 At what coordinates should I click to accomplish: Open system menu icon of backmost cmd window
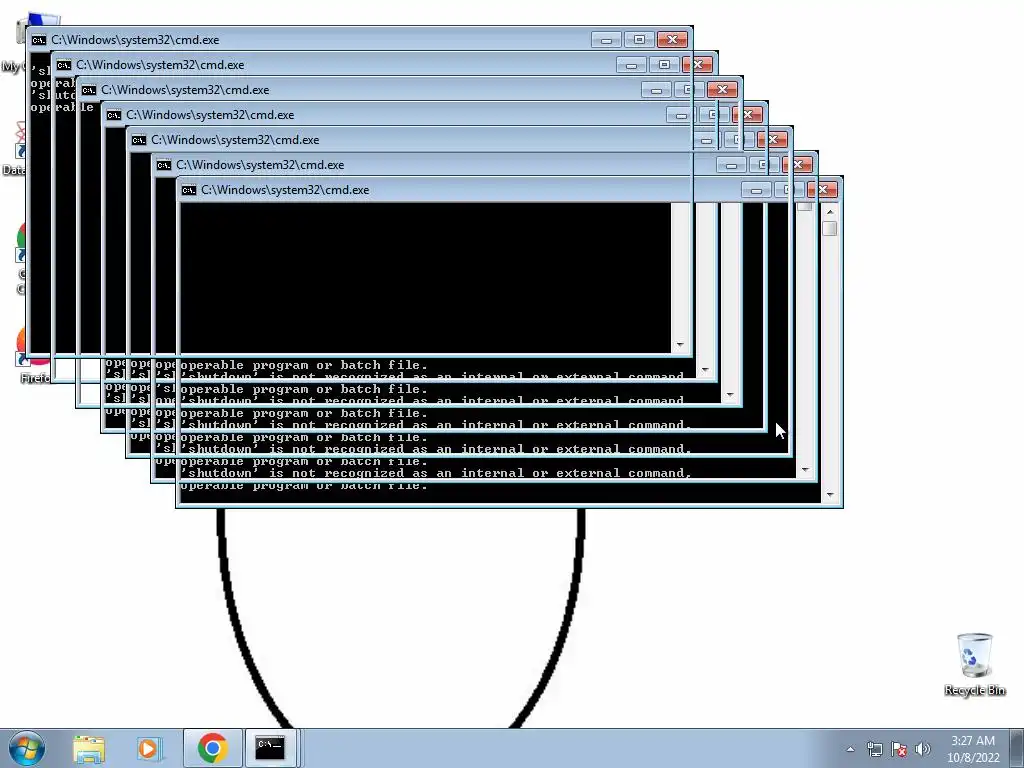point(39,40)
